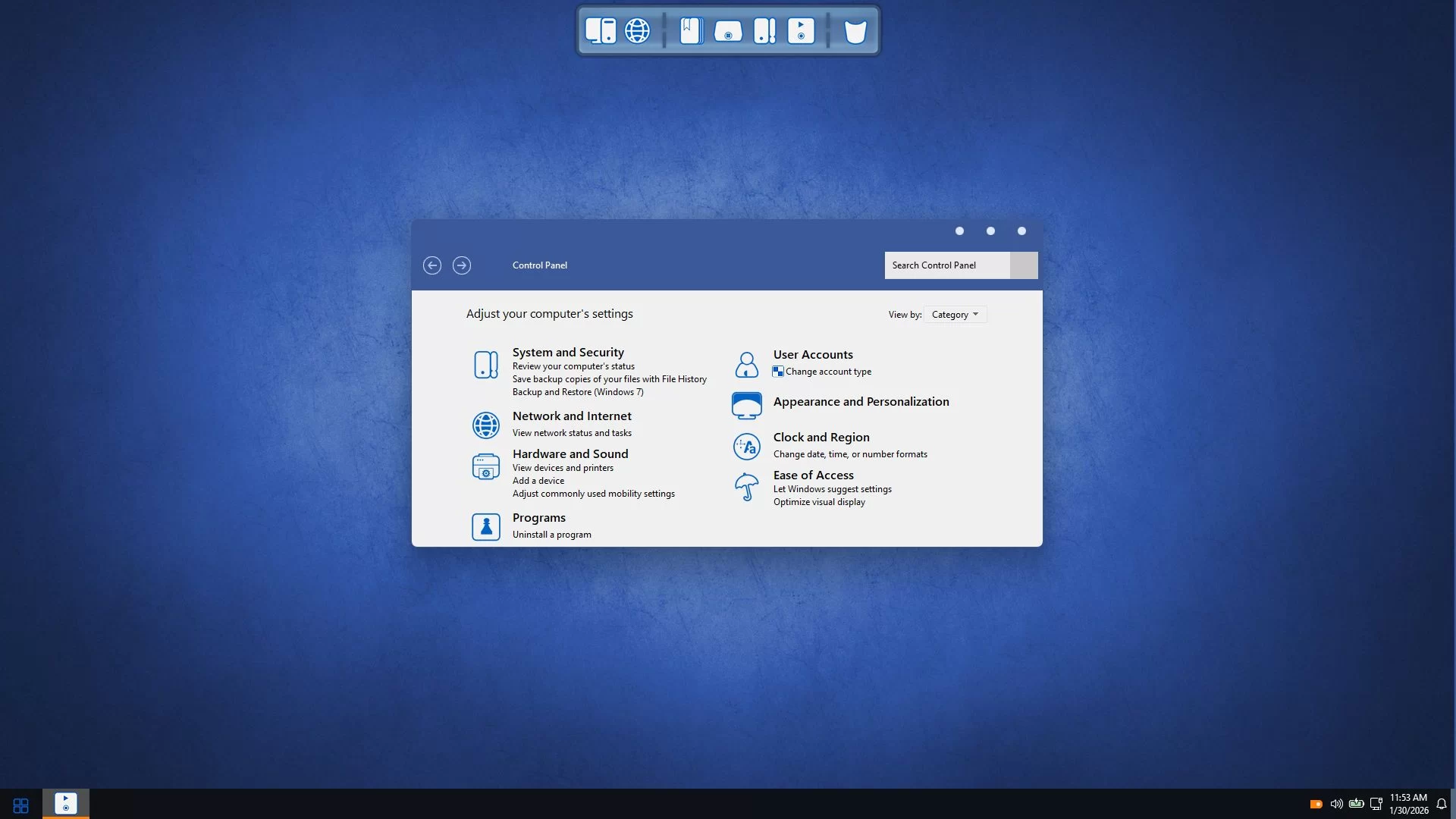
Task: Click the volume icon in system tray
Action: coord(1336,804)
